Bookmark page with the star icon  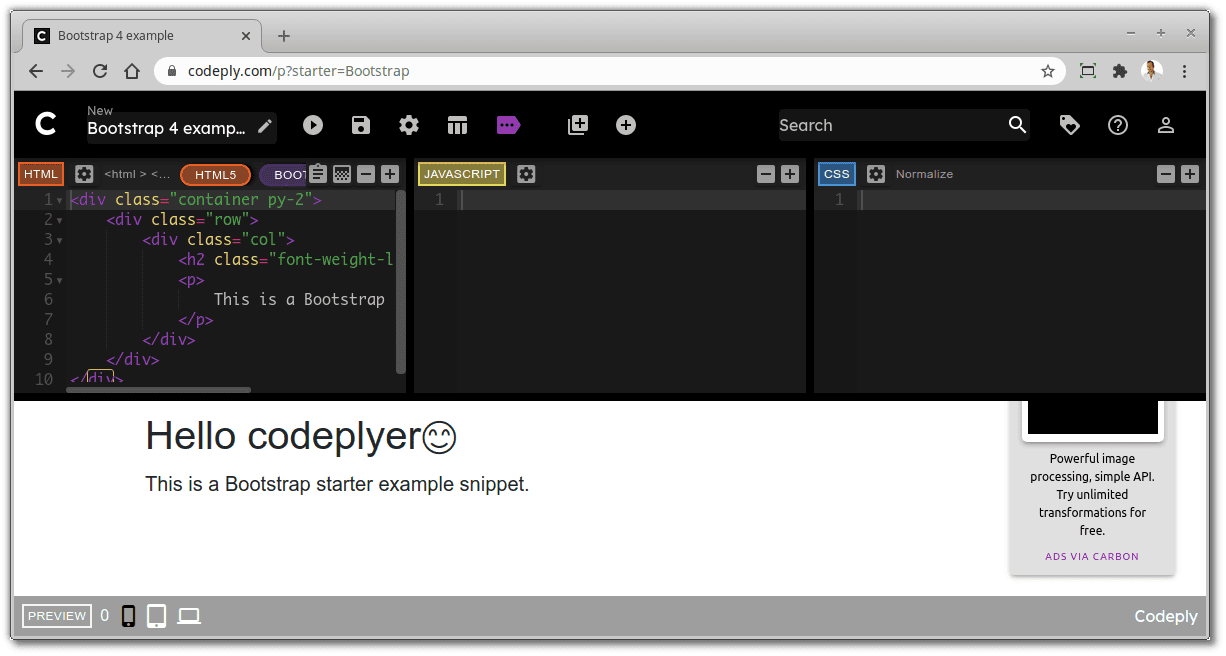pyautogui.click(x=1048, y=71)
